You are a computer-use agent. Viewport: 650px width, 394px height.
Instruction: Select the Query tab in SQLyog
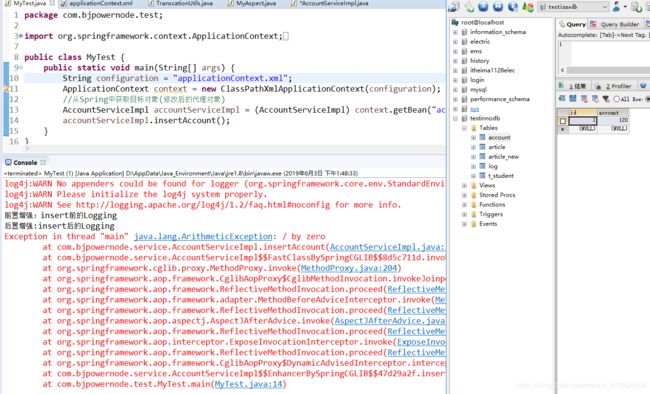(x=572, y=24)
